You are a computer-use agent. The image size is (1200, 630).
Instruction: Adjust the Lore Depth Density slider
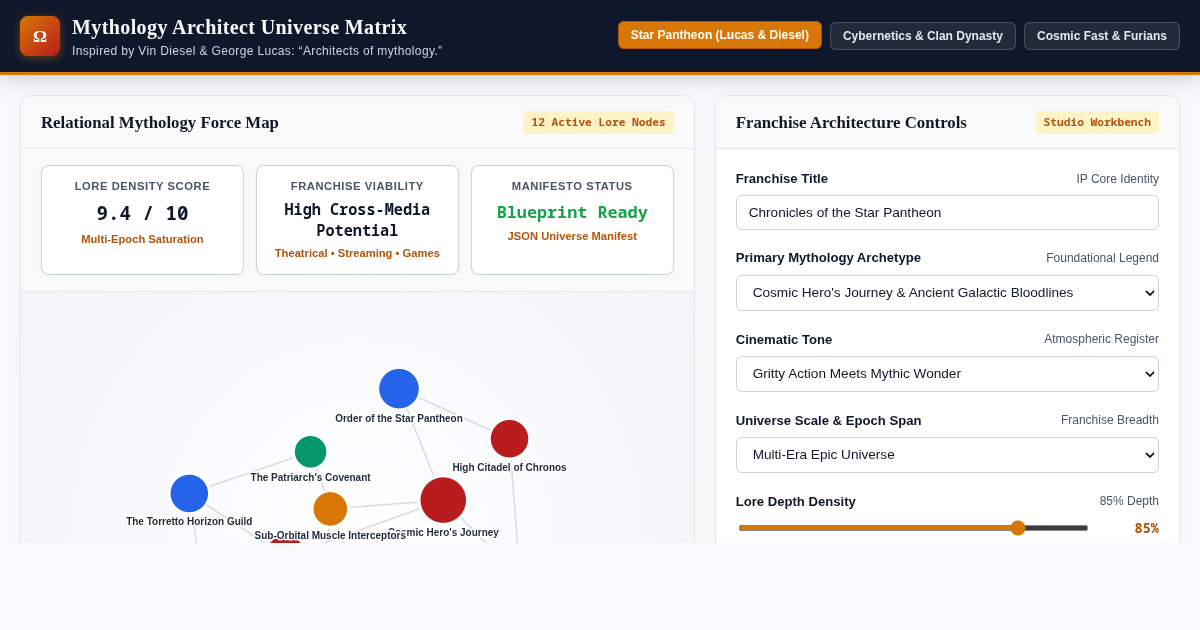913,528
